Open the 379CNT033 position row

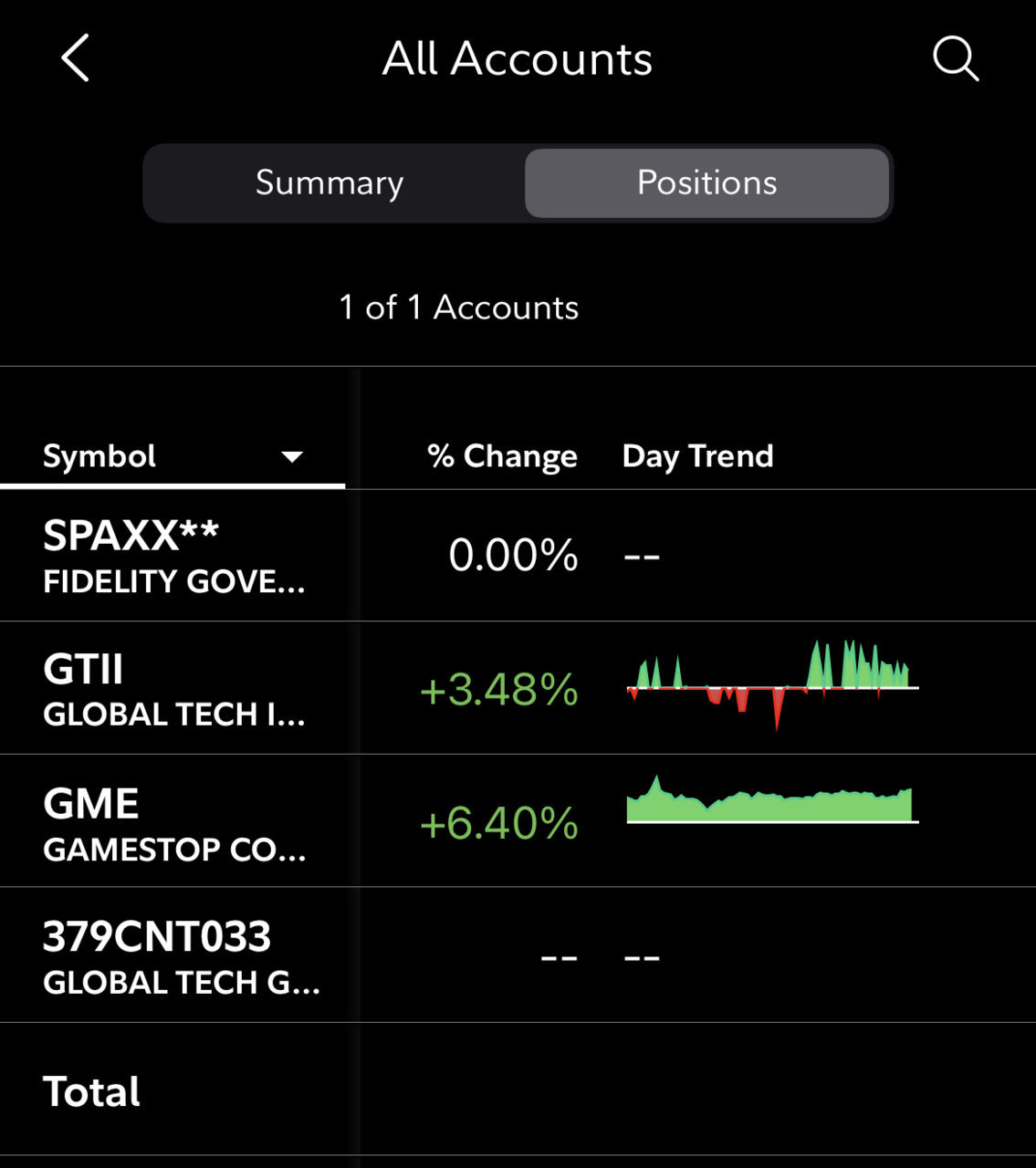pyautogui.click(x=518, y=954)
